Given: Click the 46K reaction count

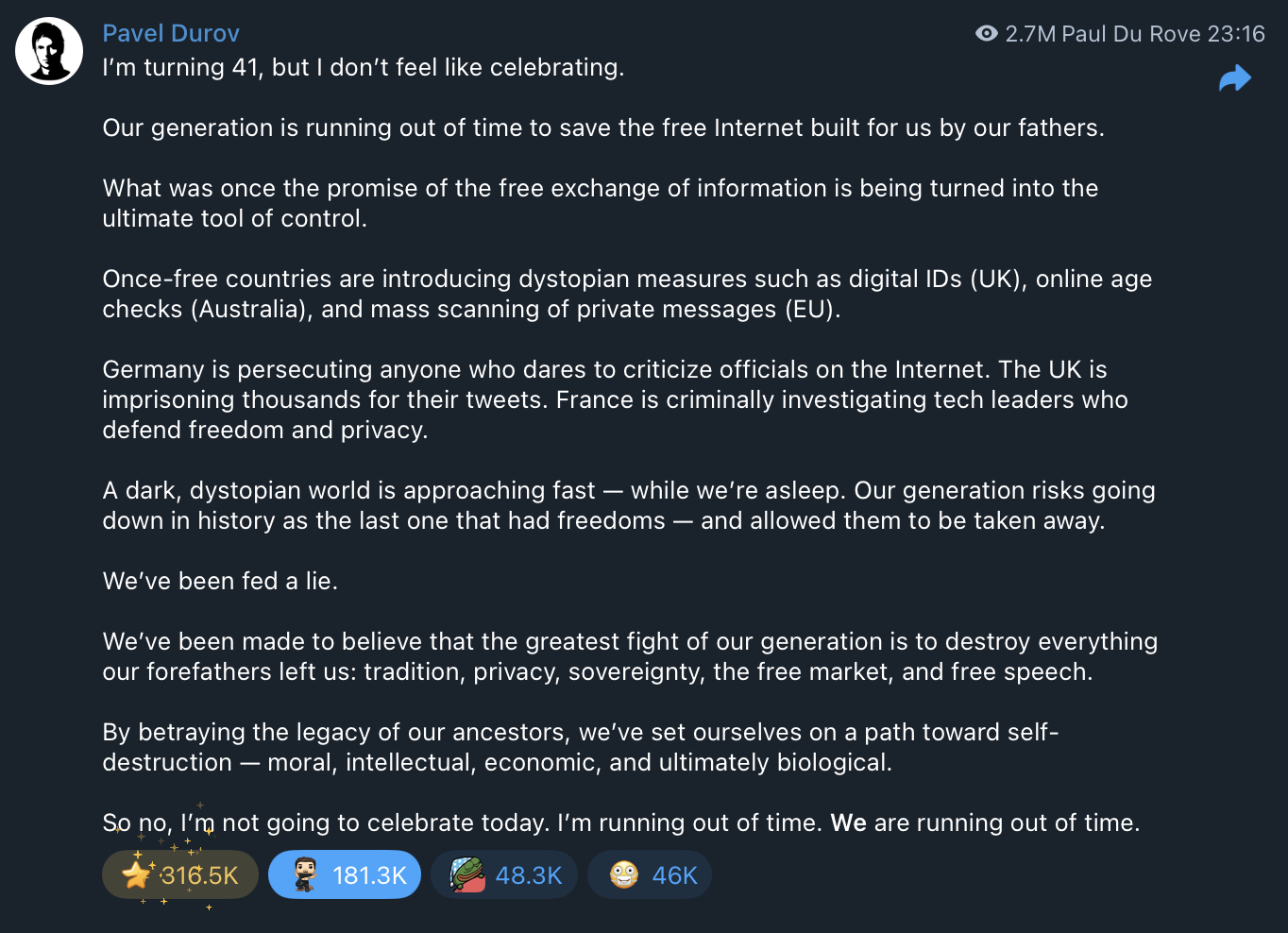Looking at the screenshot, I should click(674, 875).
